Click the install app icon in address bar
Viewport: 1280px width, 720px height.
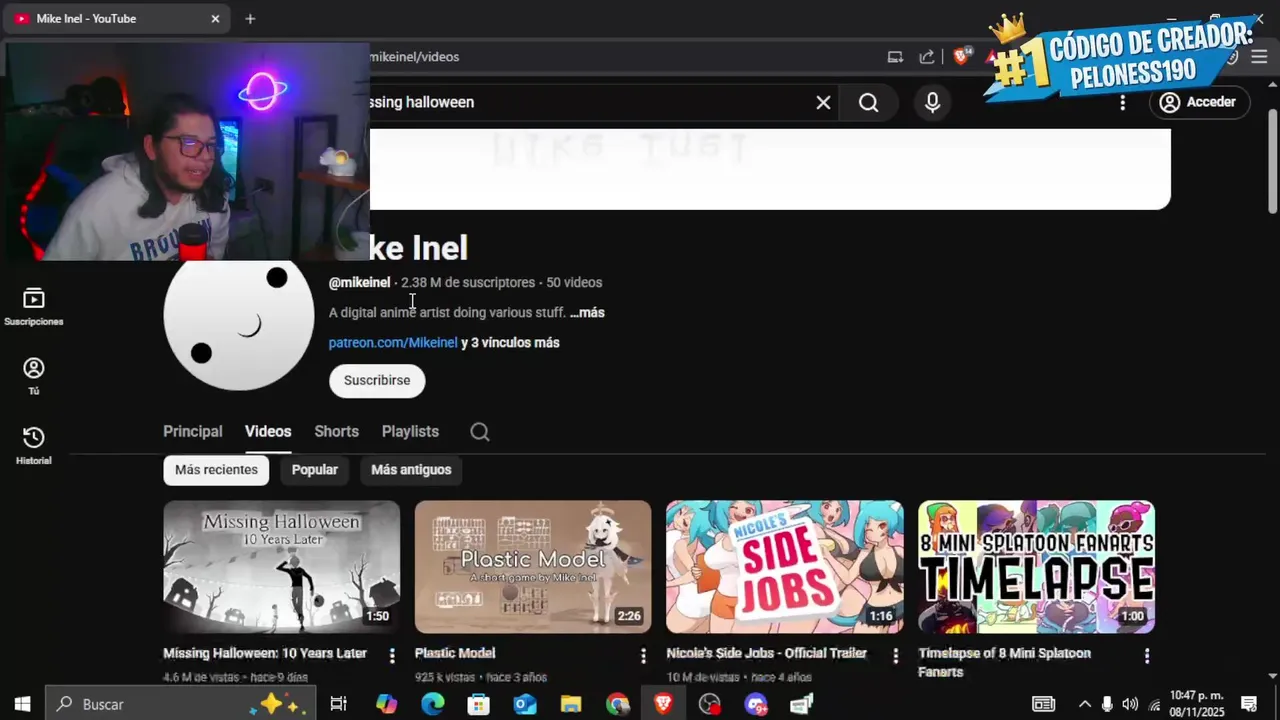tap(895, 57)
